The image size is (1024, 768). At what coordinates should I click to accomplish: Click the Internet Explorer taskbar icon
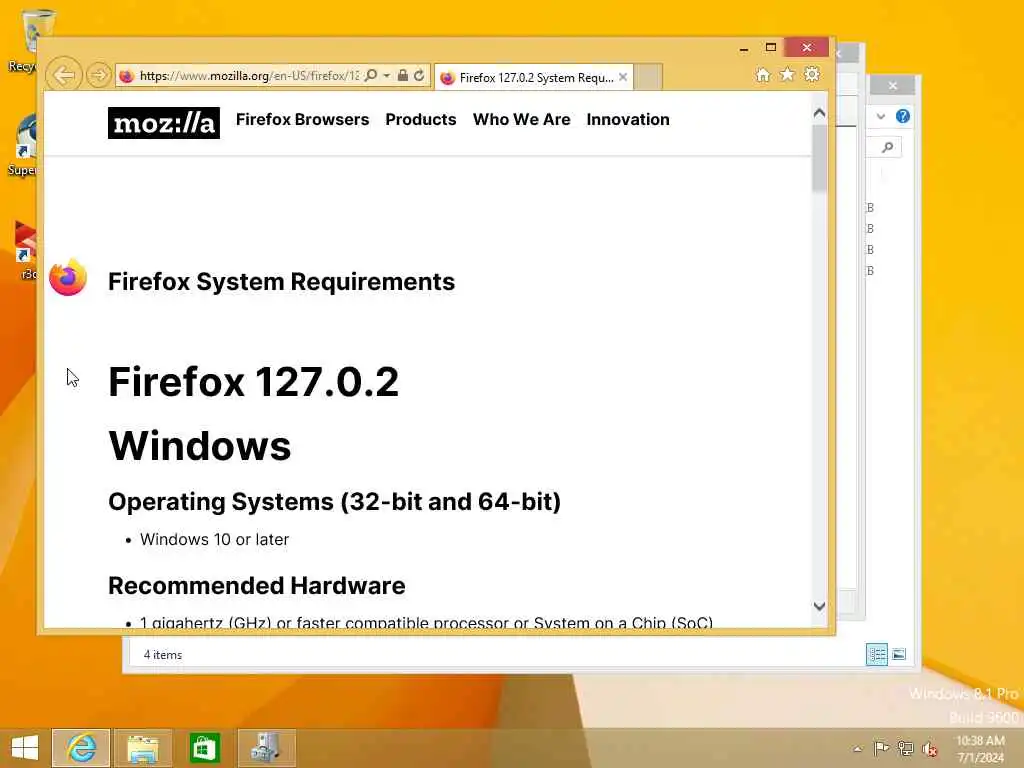point(81,748)
